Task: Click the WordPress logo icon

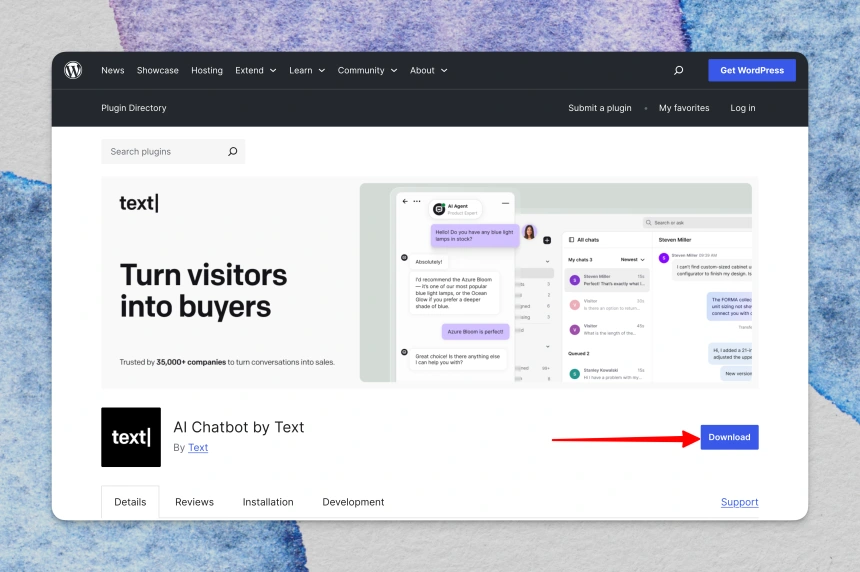Action: pos(73,70)
